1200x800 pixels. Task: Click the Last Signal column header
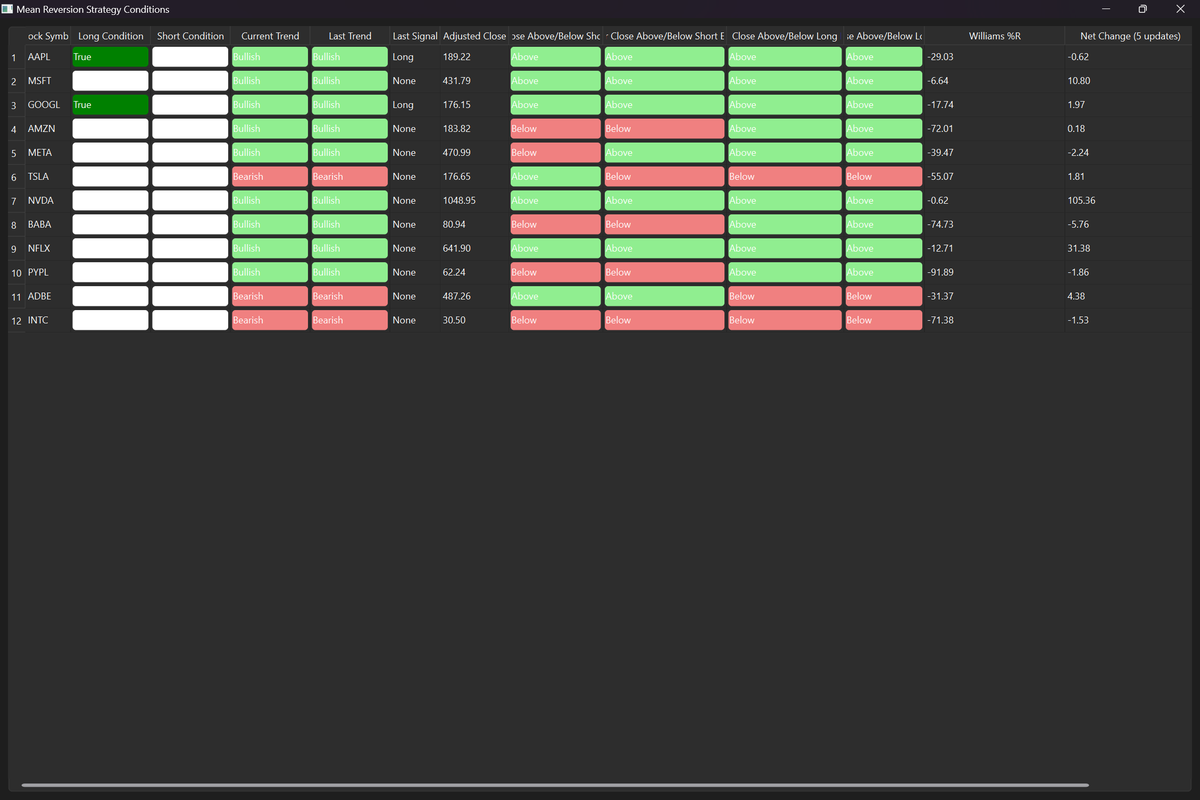414,36
